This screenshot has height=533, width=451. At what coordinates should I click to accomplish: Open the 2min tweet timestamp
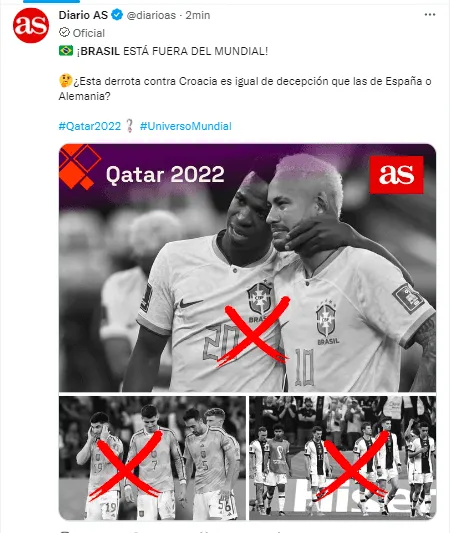(198, 15)
